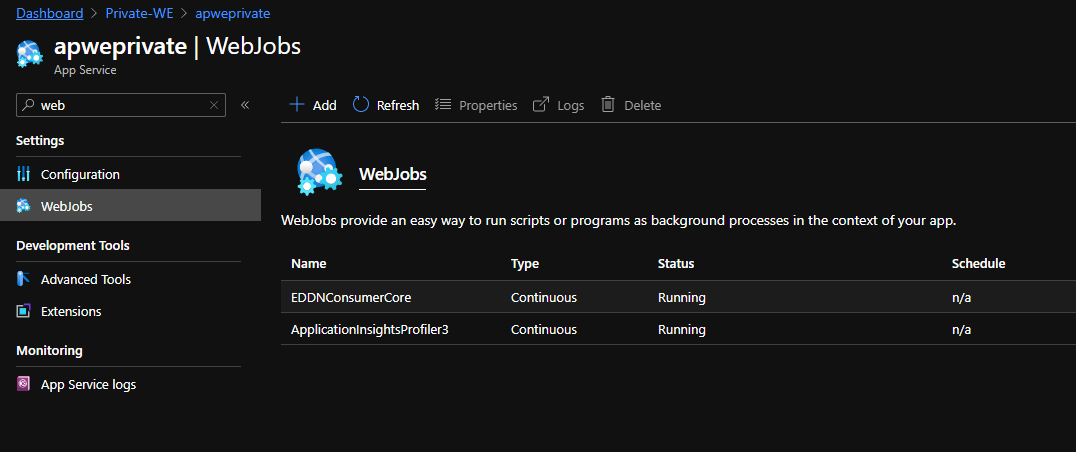Sort by the Name column header
Image resolution: width=1076 pixels, height=452 pixels.
(x=309, y=264)
